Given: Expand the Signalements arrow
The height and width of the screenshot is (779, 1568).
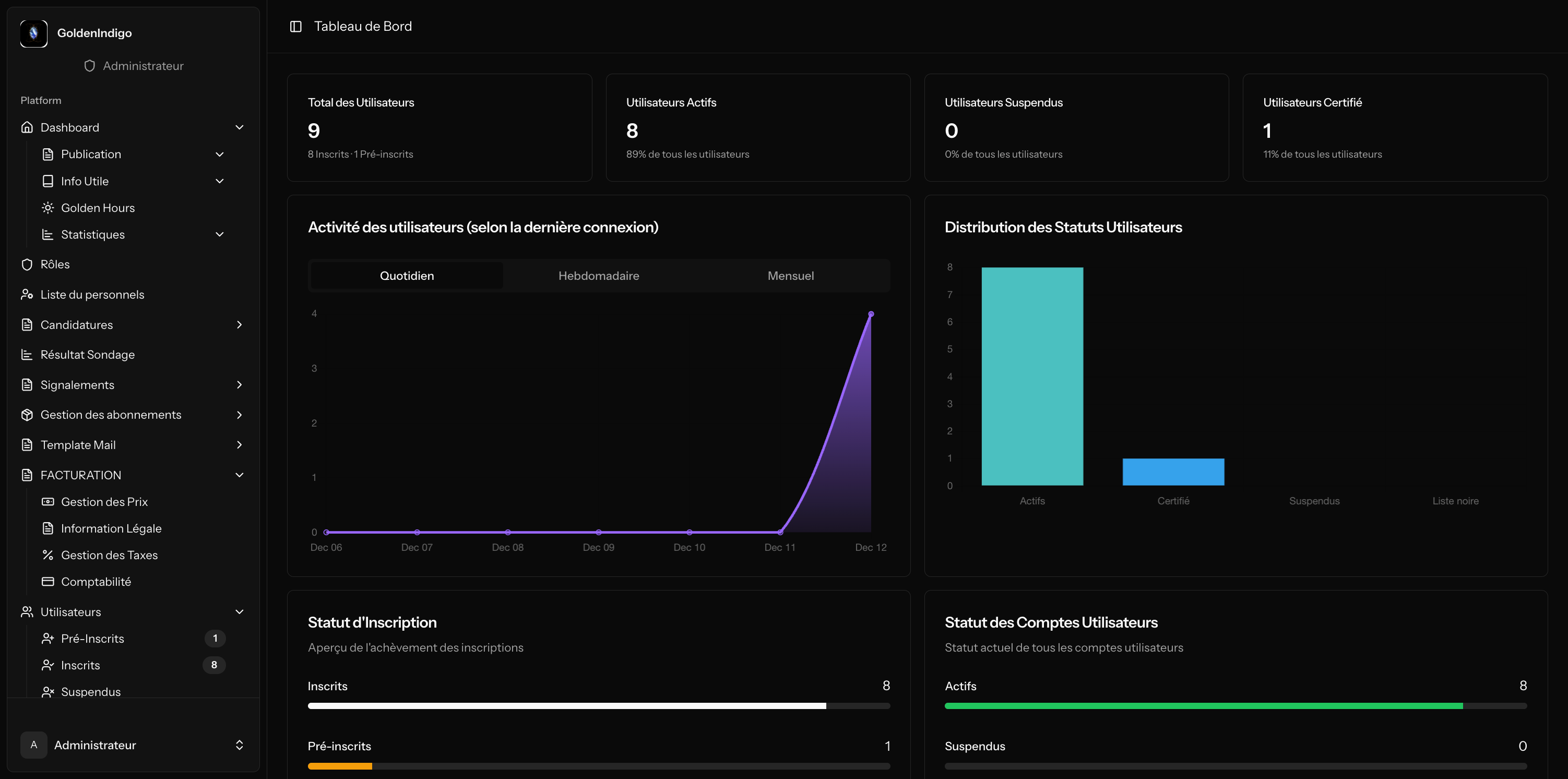Looking at the screenshot, I should [239, 385].
